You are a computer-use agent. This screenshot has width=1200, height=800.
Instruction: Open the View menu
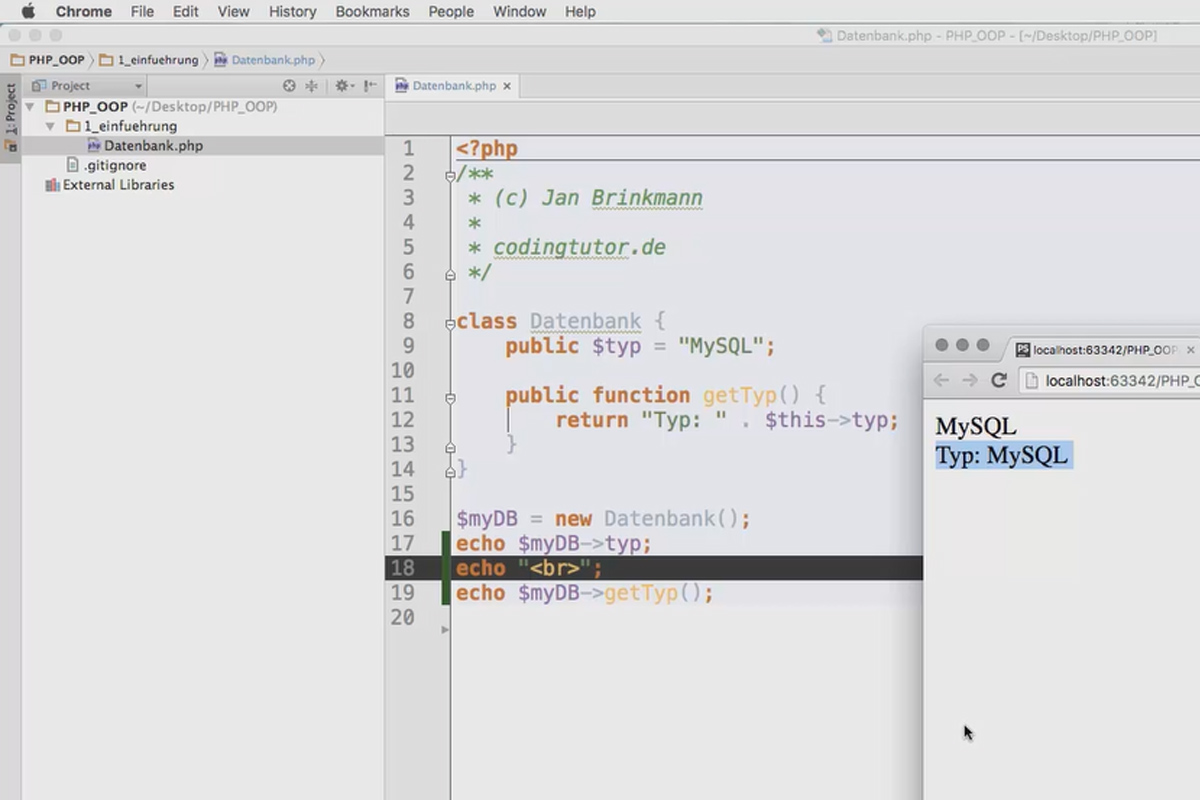[233, 12]
